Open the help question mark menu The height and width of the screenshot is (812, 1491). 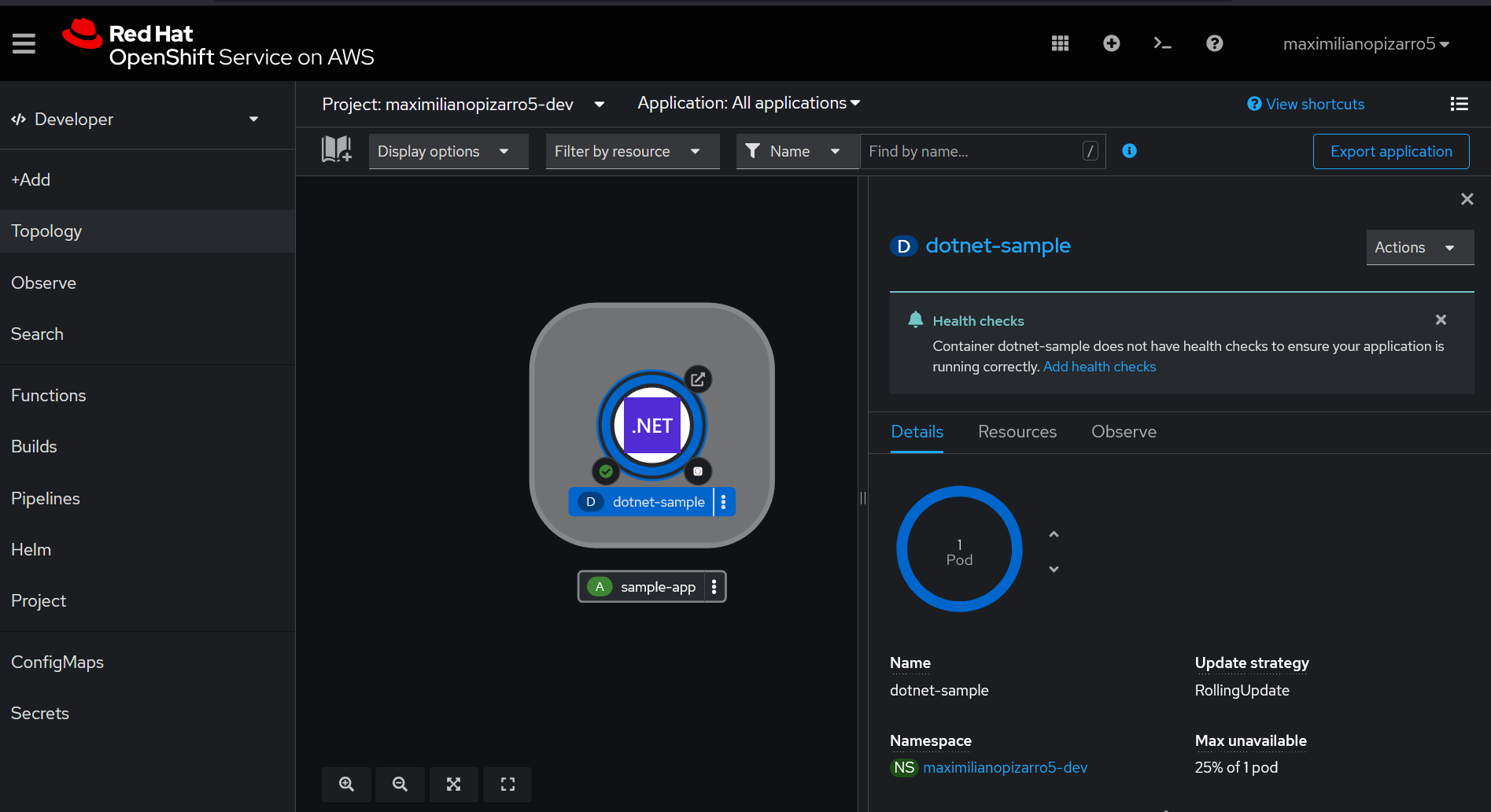coord(1214,43)
